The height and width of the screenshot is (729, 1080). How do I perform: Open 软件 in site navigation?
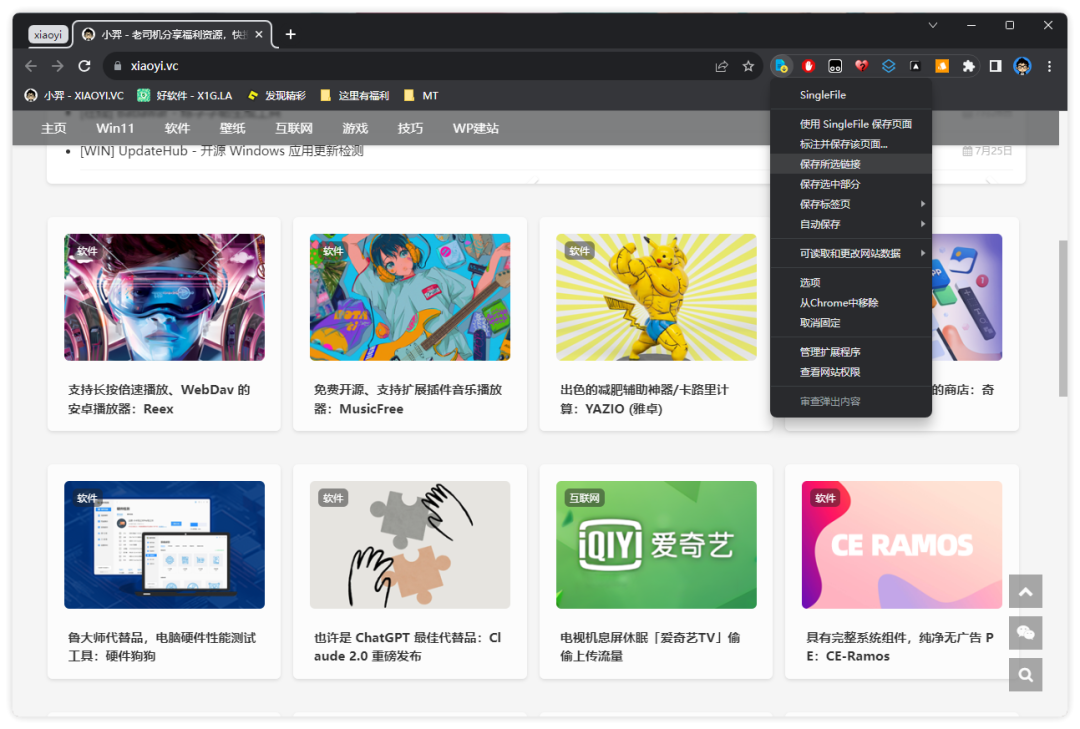(x=177, y=128)
